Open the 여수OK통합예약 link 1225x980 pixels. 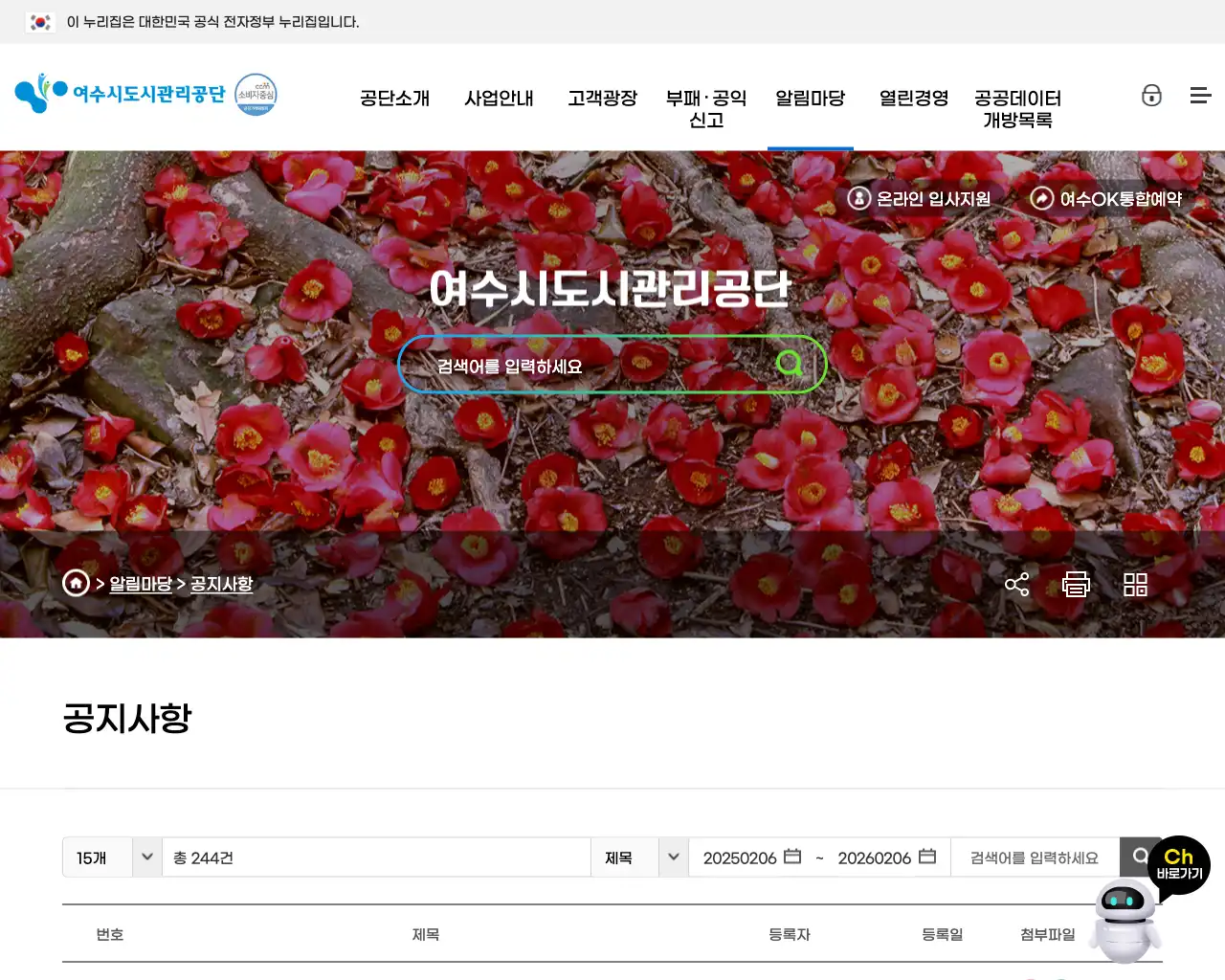(1106, 198)
